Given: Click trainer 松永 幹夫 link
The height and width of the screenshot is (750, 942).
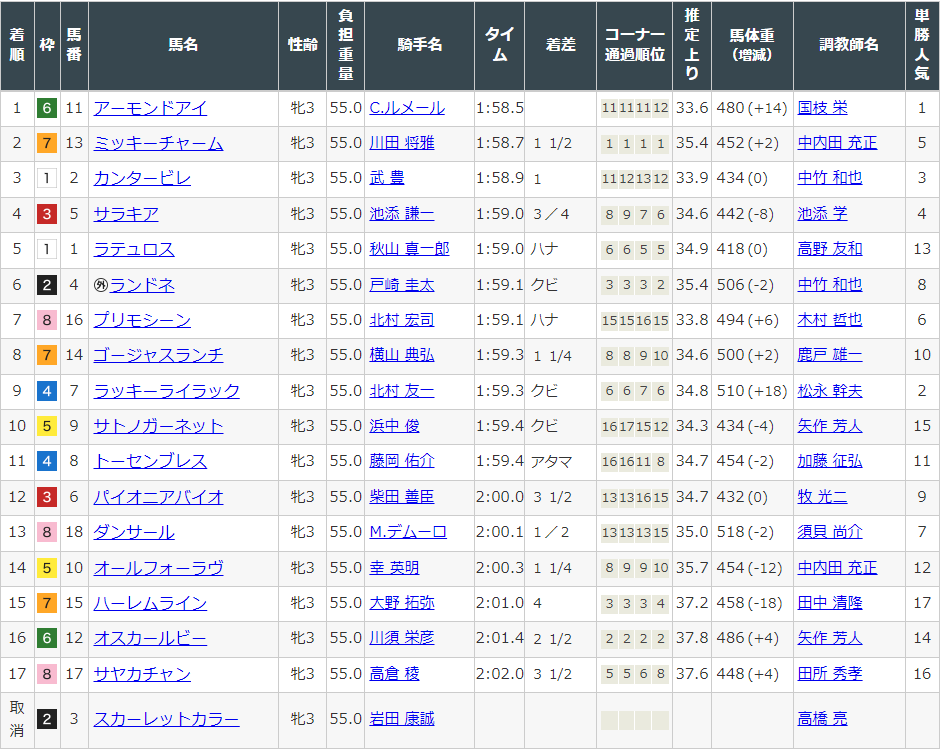Looking at the screenshot, I should point(830,391).
